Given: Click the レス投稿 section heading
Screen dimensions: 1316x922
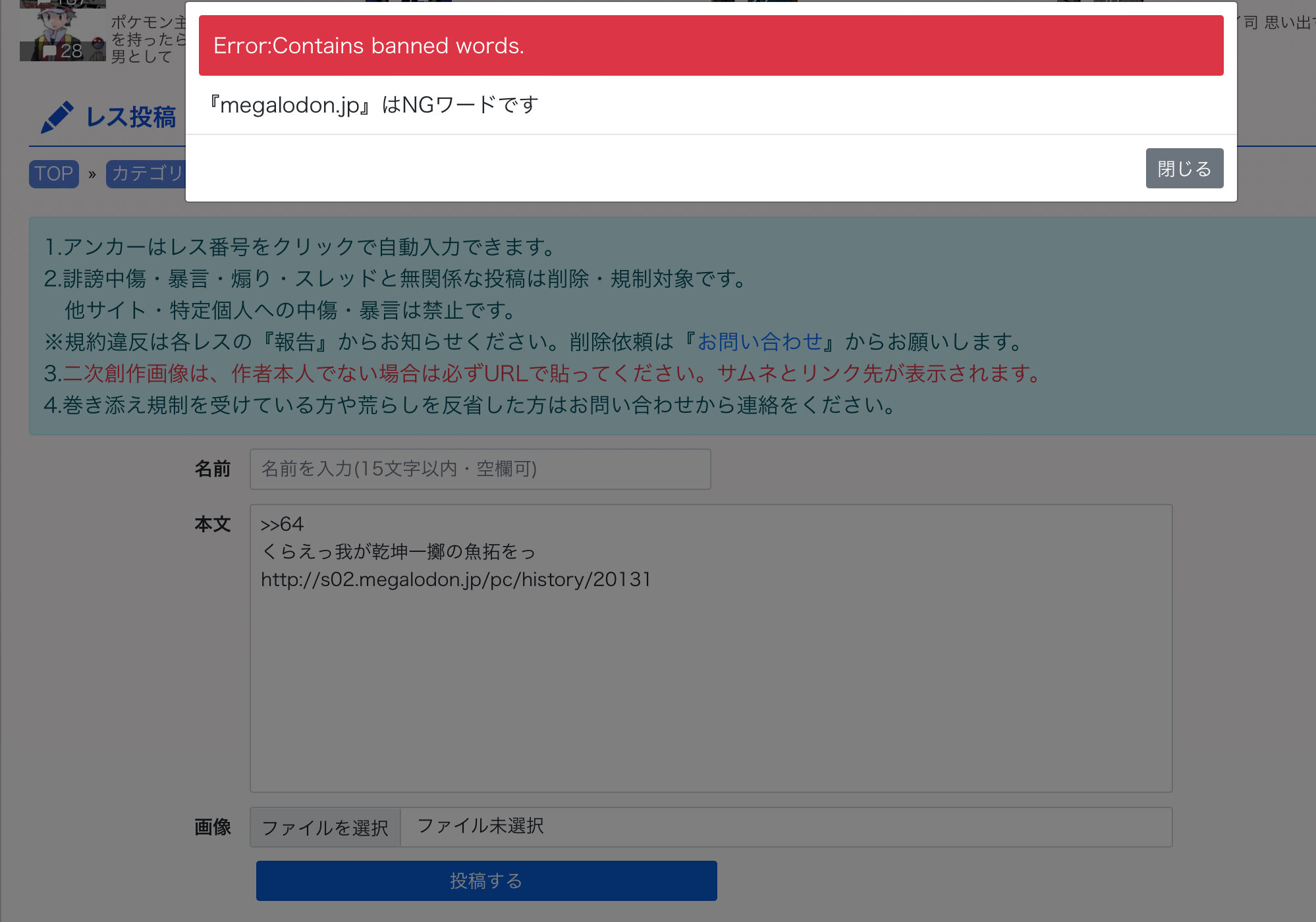Looking at the screenshot, I should 130,117.
